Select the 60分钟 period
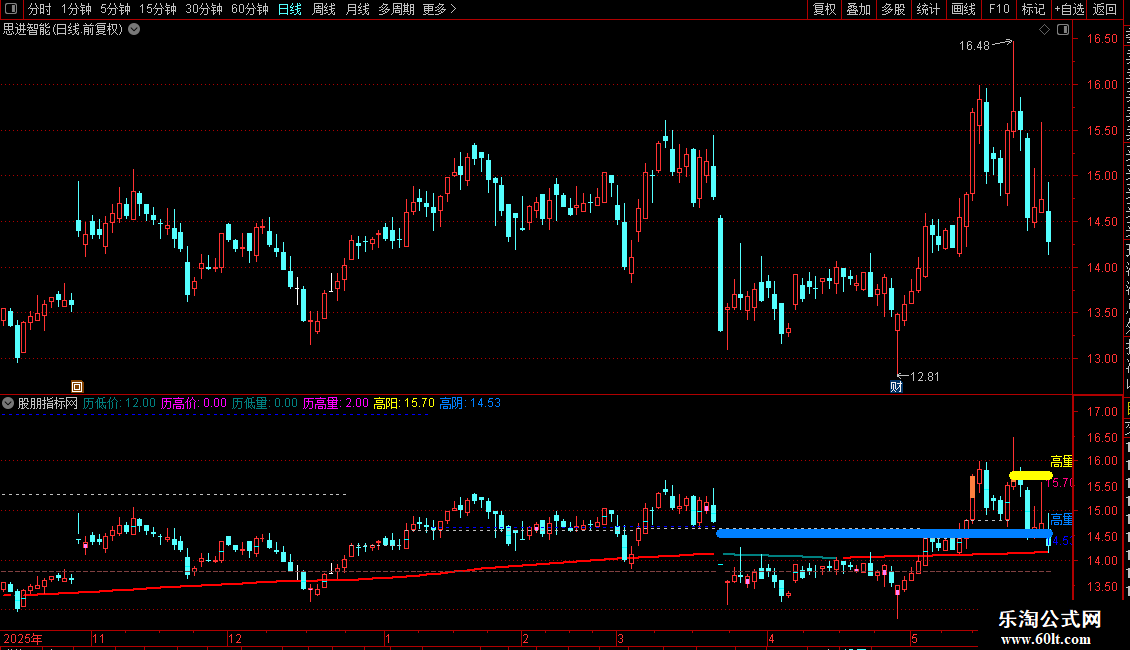 pyautogui.click(x=250, y=9)
